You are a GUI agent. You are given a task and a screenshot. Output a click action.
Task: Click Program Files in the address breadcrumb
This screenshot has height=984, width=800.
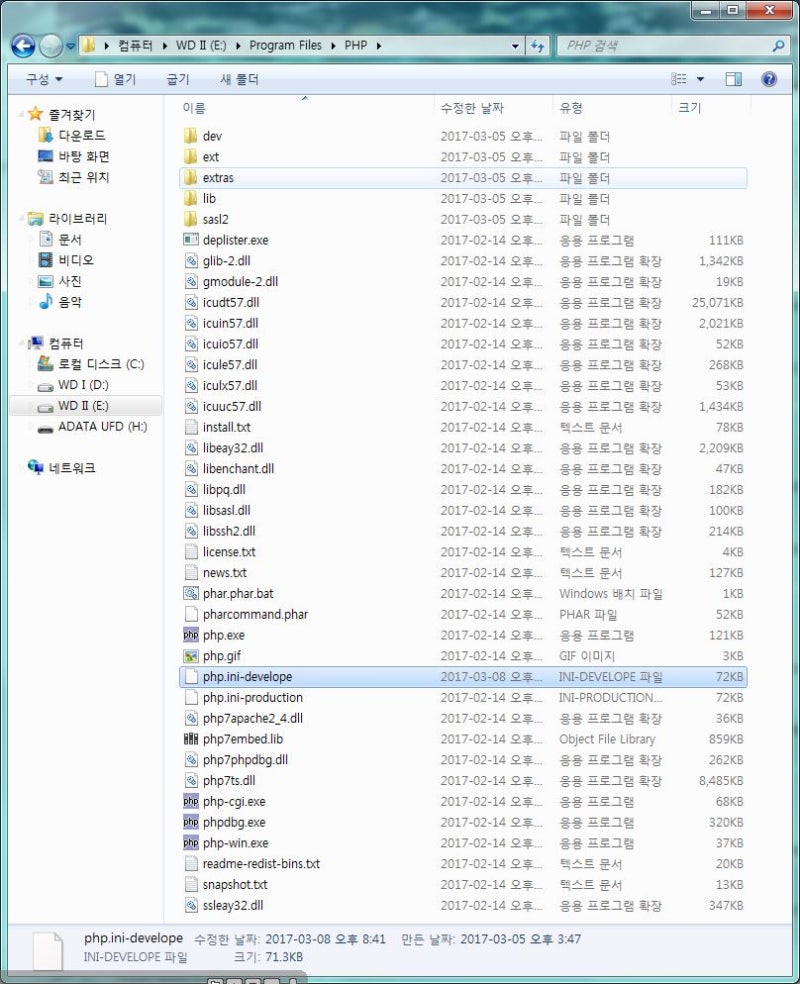[x=285, y=45]
